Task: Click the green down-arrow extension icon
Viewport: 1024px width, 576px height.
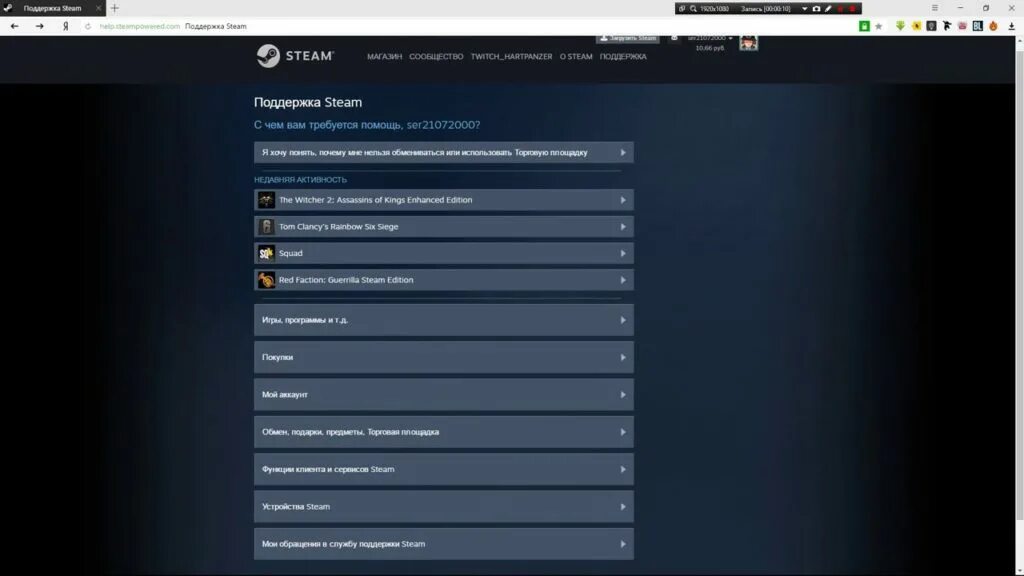Action: point(900,26)
